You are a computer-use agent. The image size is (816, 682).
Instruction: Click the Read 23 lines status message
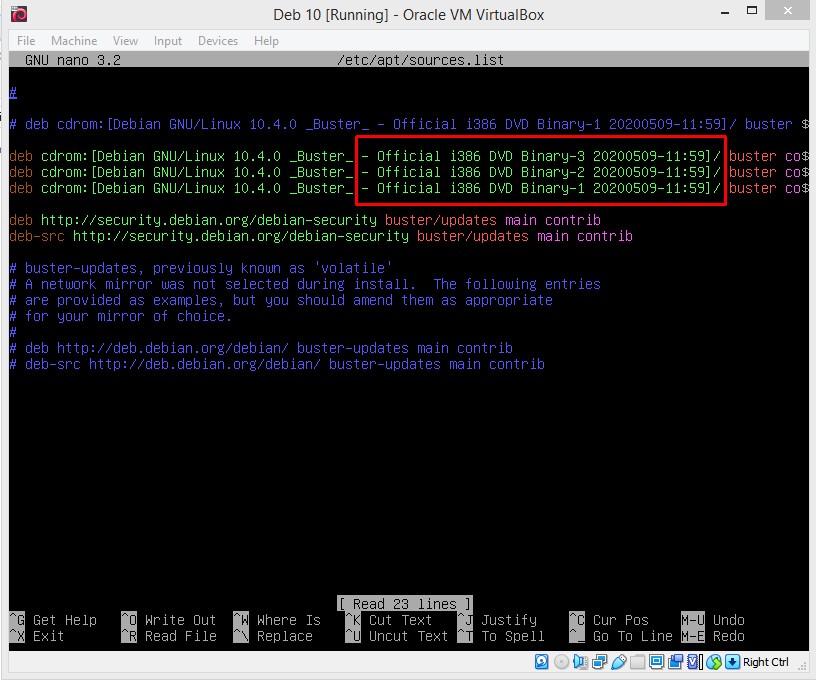[404, 601]
